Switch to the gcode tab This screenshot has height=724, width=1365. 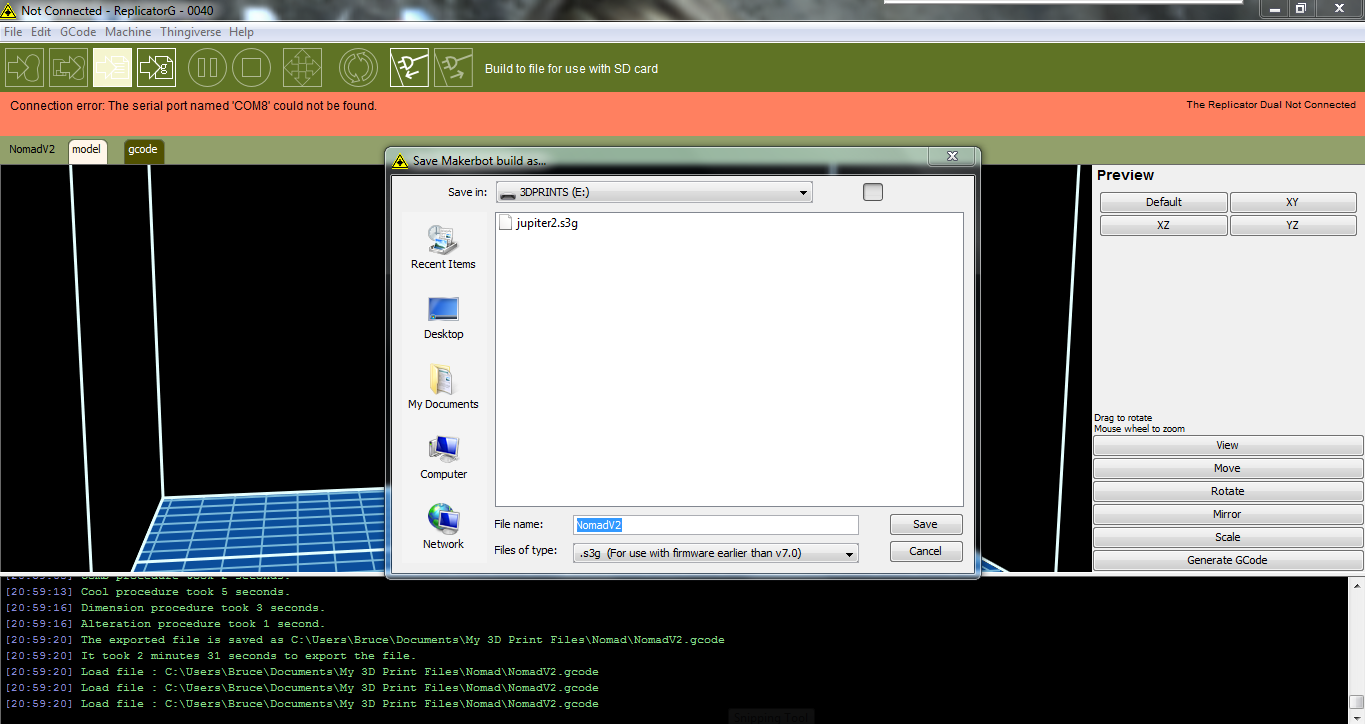tap(143, 150)
